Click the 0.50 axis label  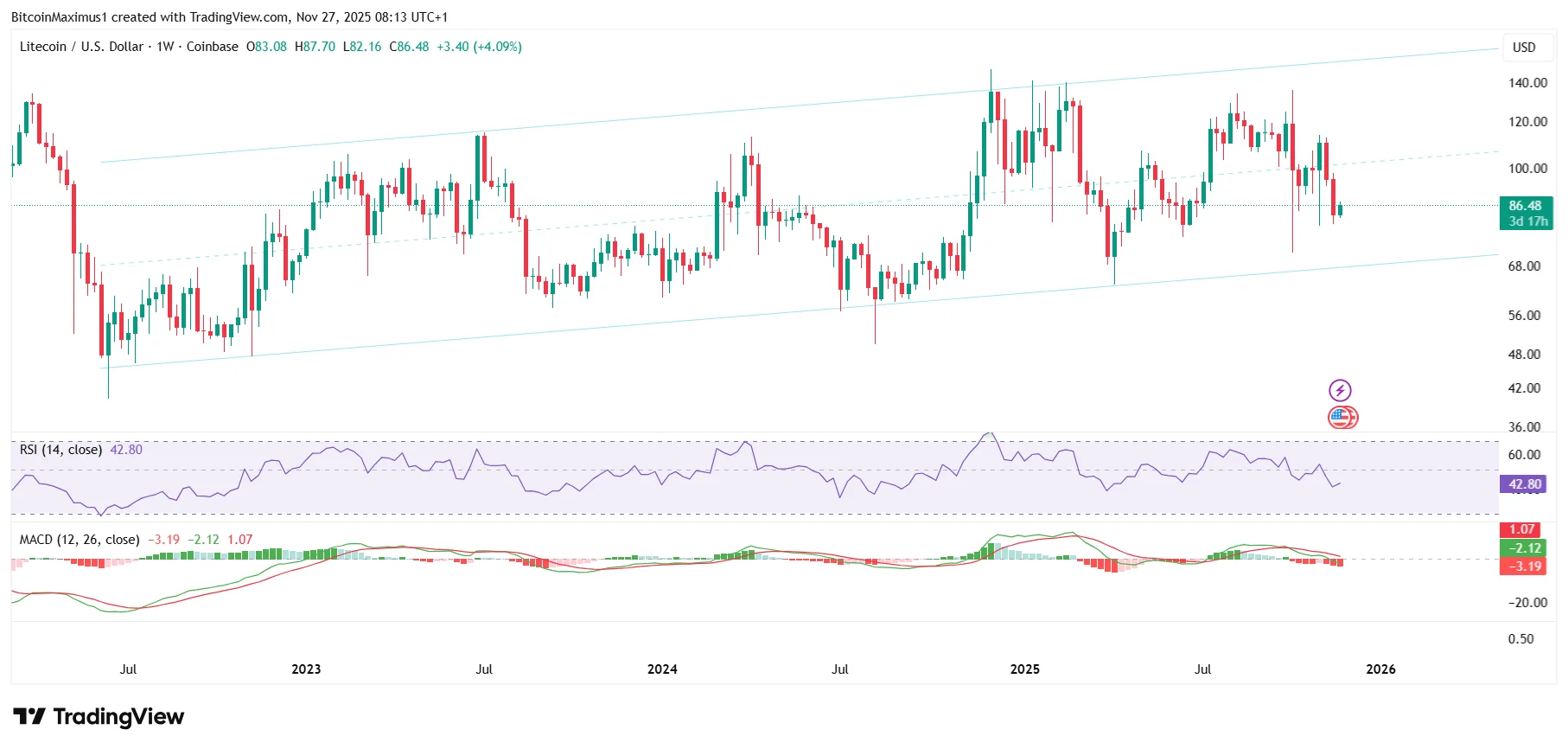coord(1520,639)
